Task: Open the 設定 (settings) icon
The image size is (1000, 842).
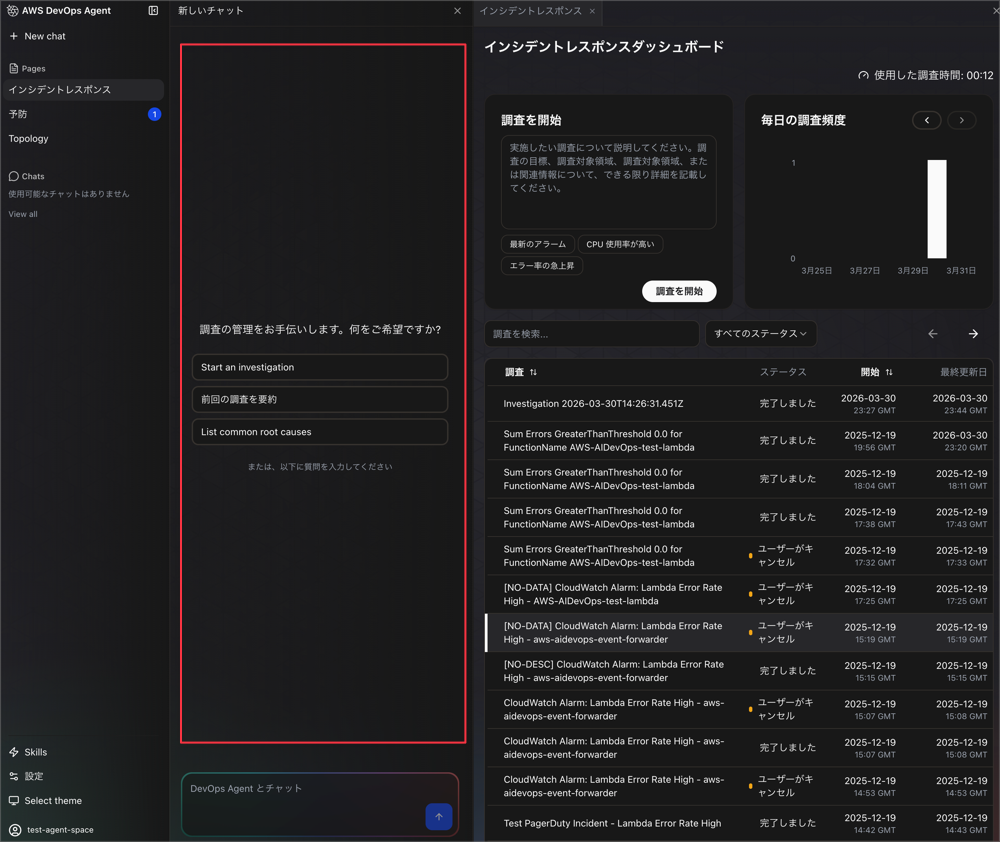Action: click(16, 776)
